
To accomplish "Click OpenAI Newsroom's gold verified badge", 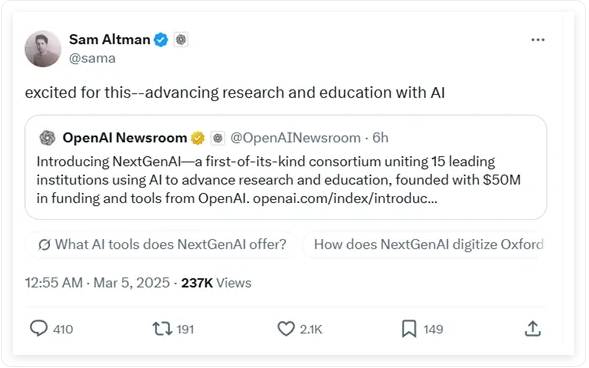I will 198,138.
